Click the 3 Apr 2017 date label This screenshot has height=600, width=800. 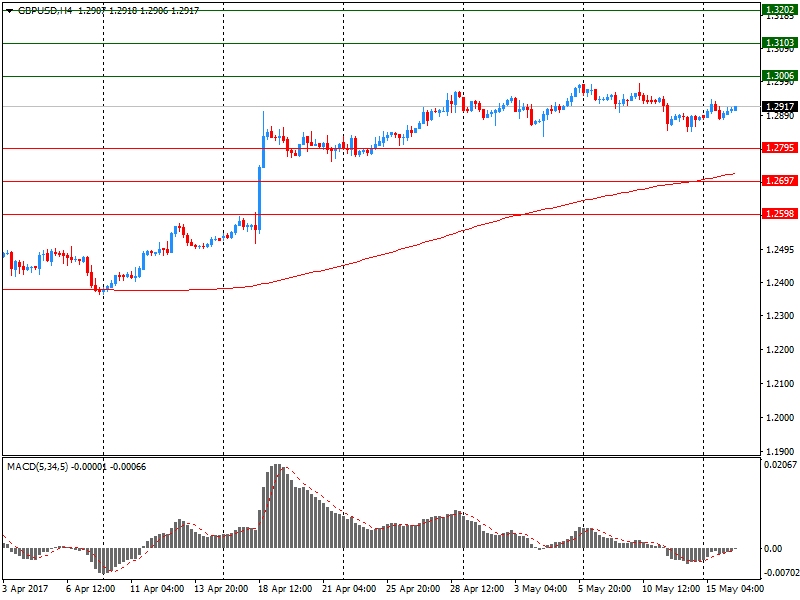tap(26, 589)
